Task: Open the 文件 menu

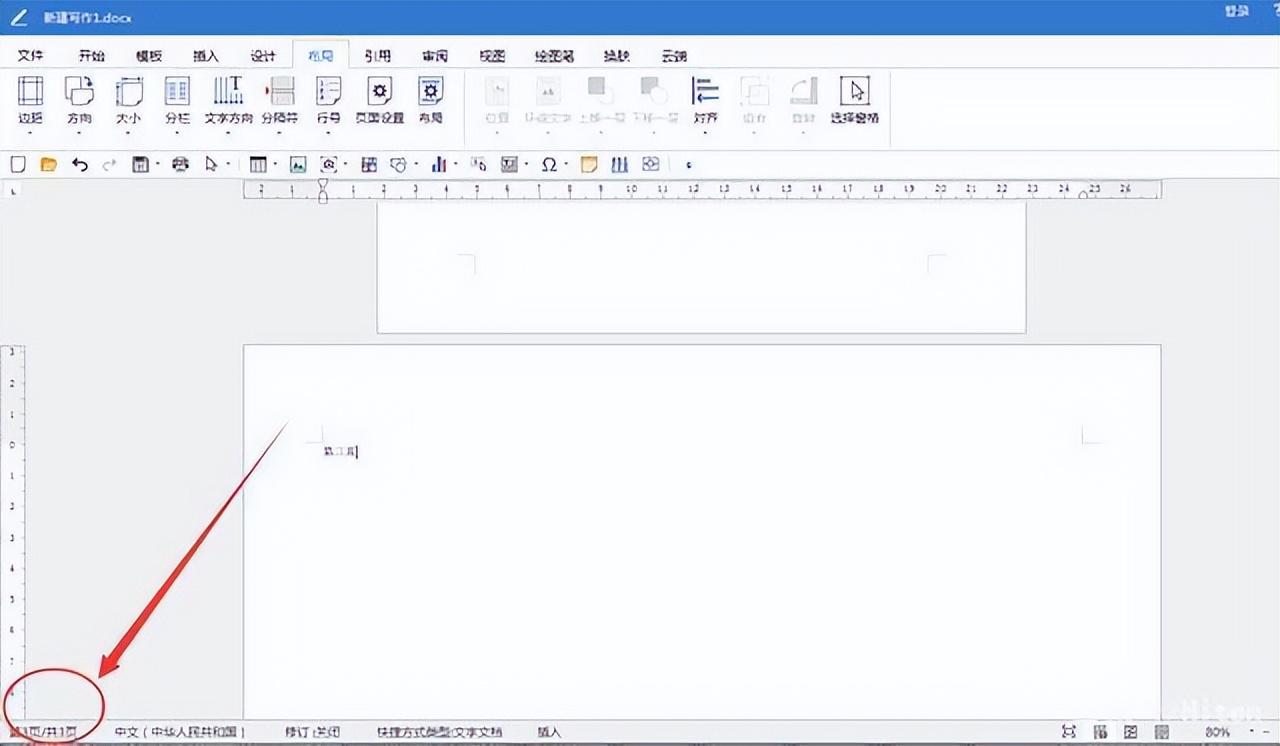Action: [x=30, y=56]
